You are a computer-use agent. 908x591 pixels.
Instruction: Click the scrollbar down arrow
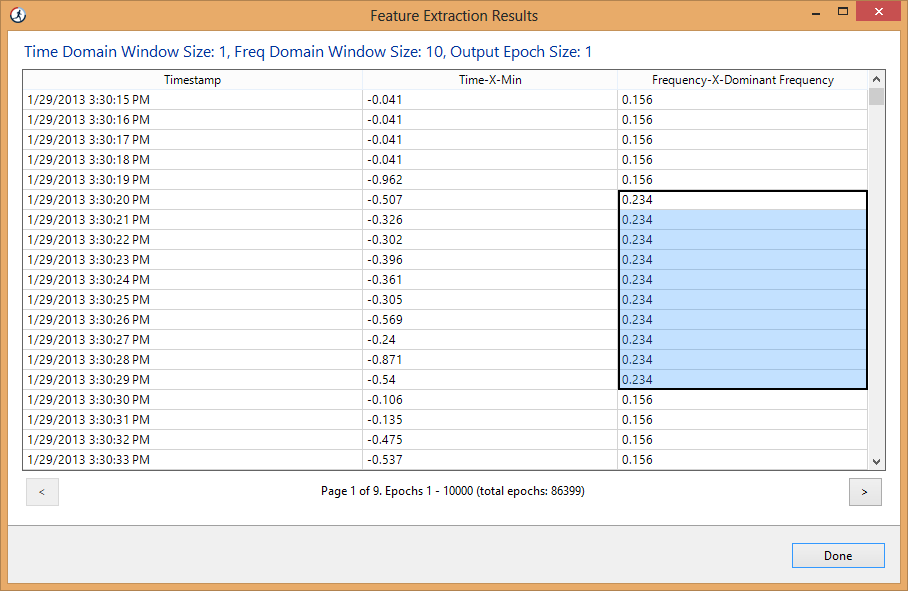(877, 461)
